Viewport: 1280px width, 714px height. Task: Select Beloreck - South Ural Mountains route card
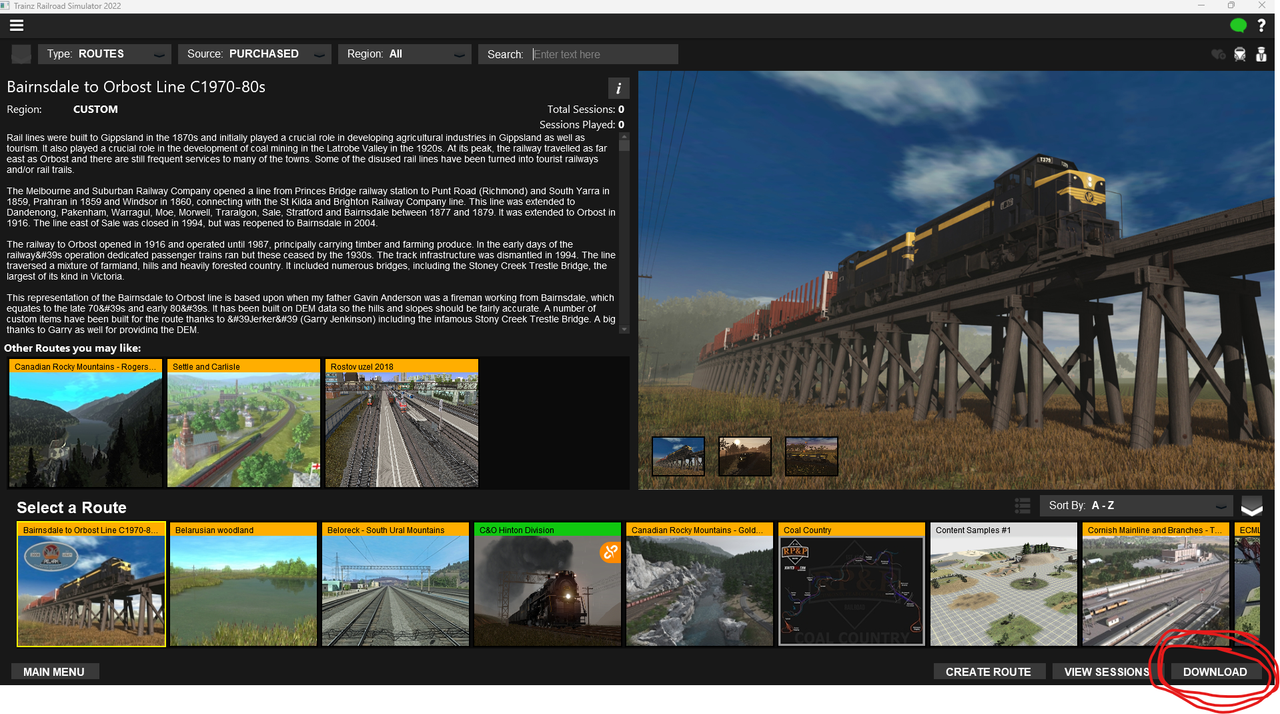point(396,585)
